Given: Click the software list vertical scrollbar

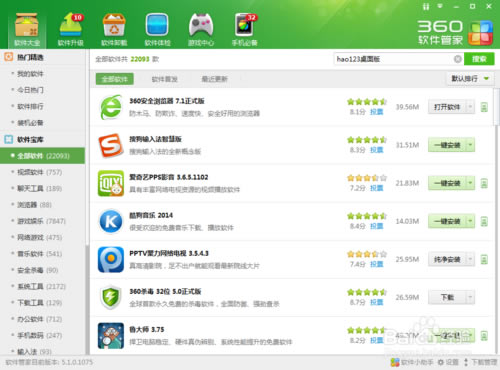Looking at the screenshot, I should (x=496, y=107).
